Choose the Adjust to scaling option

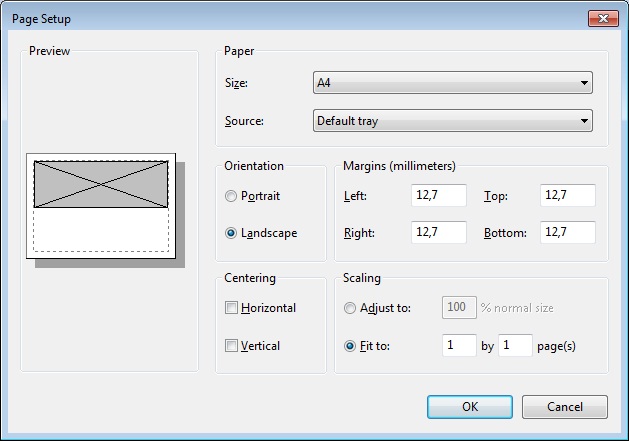pyautogui.click(x=349, y=308)
